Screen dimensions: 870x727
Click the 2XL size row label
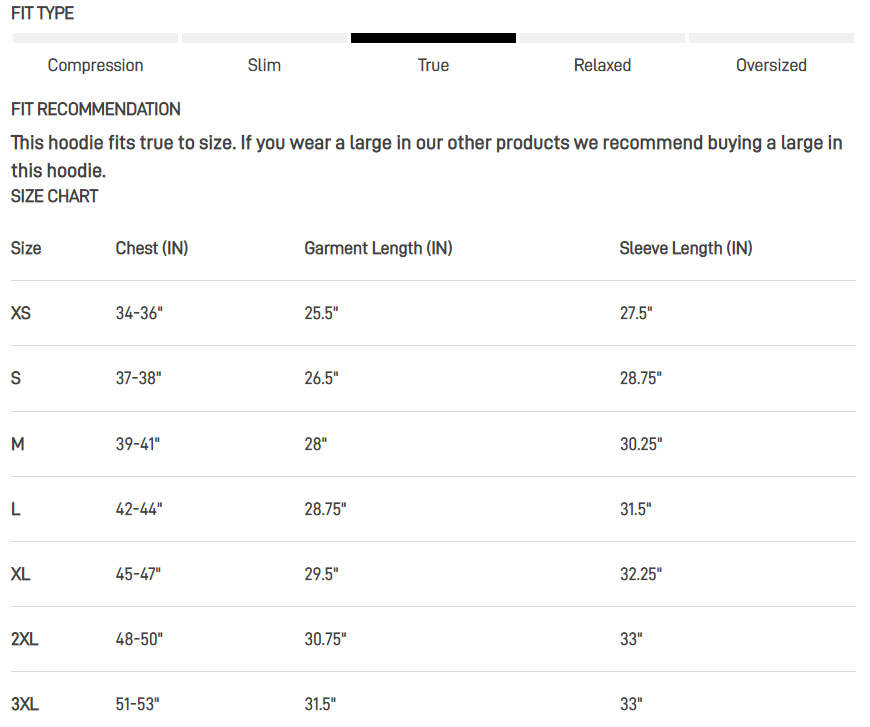(25, 639)
